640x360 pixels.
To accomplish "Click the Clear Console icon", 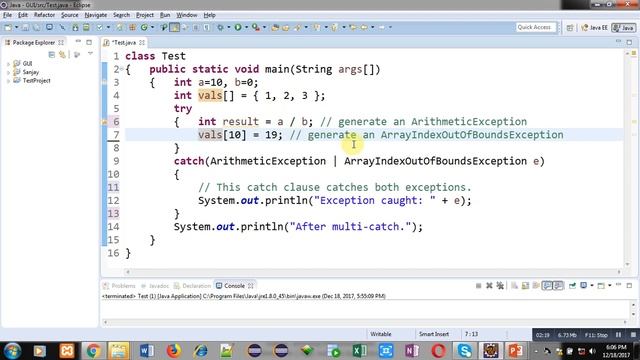I will (x=514, y=286).
